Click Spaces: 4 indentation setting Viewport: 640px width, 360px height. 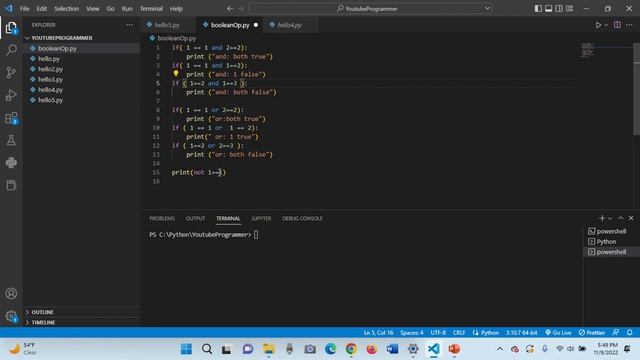pos(412,333)
